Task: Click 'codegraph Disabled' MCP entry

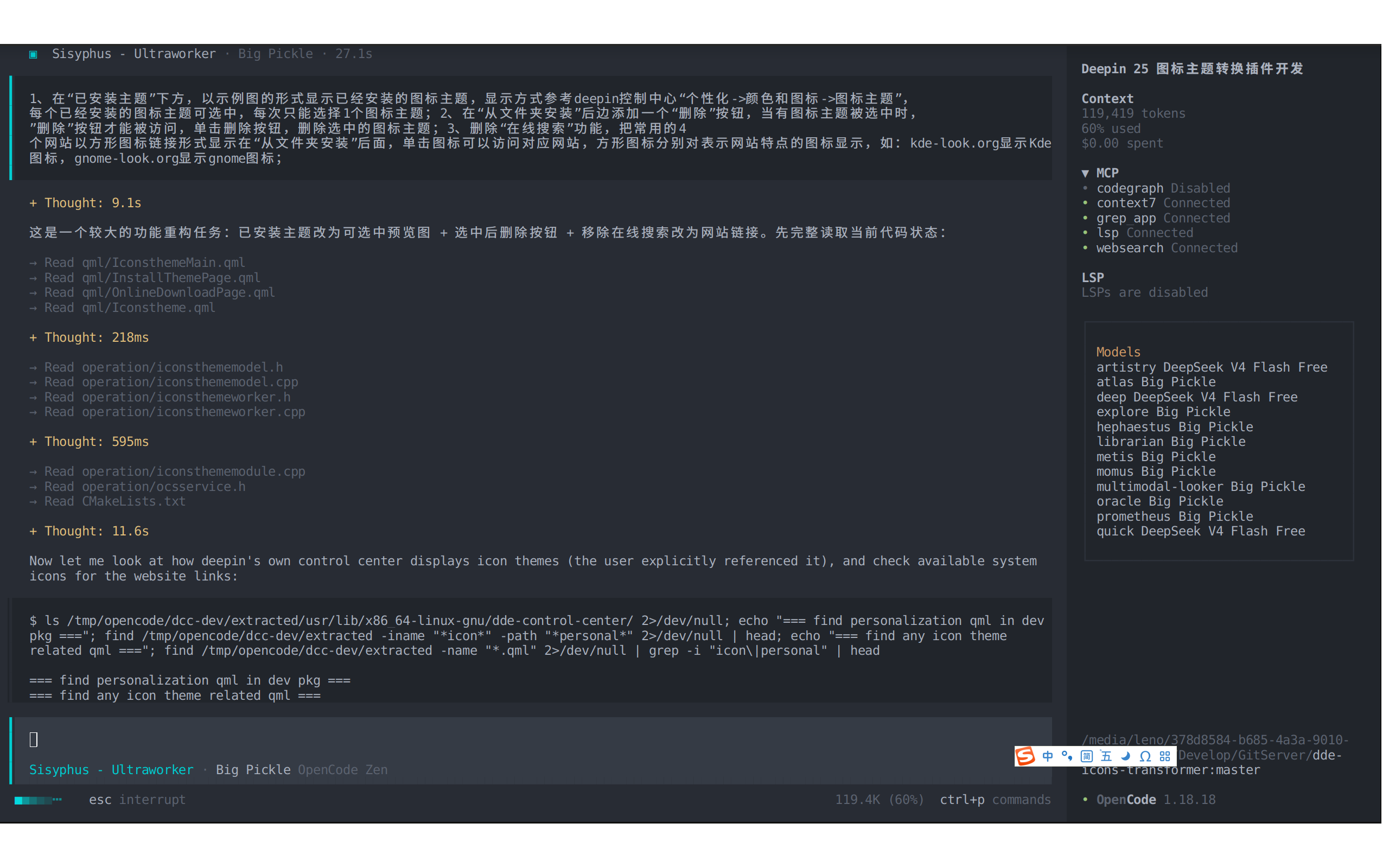Action: pyautogui.click(x=1156, y=188)
